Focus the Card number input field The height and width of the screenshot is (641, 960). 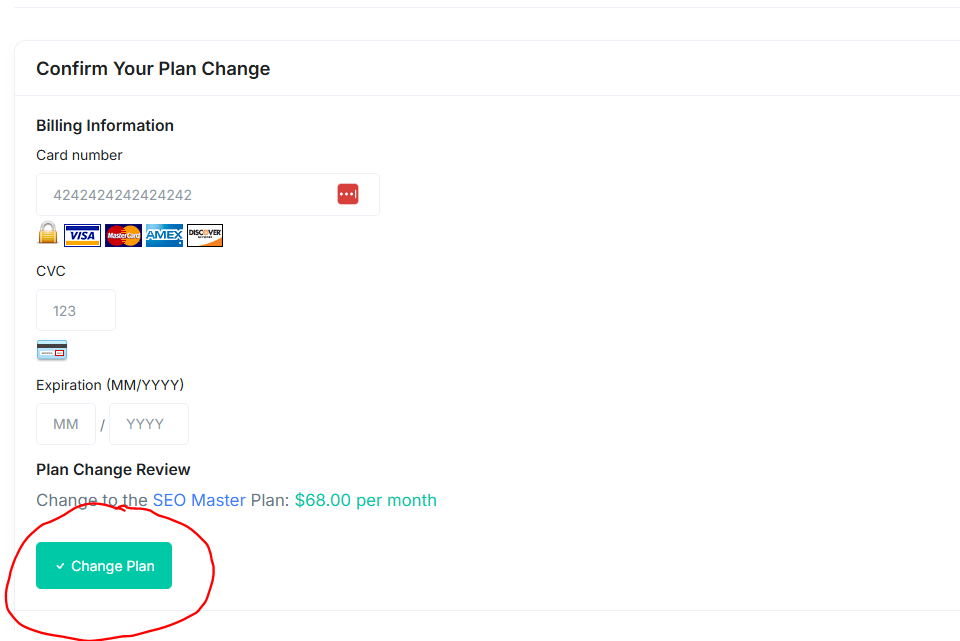[185, 195]
